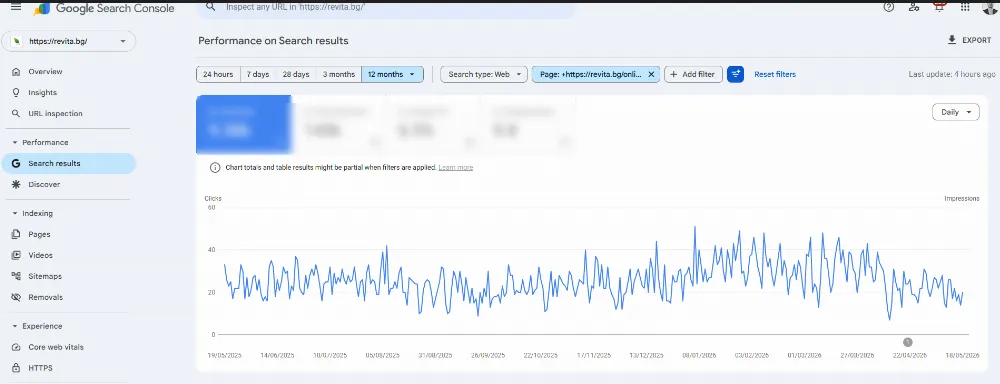Click the Core web vitals gauge icon

tap(17, 347)
